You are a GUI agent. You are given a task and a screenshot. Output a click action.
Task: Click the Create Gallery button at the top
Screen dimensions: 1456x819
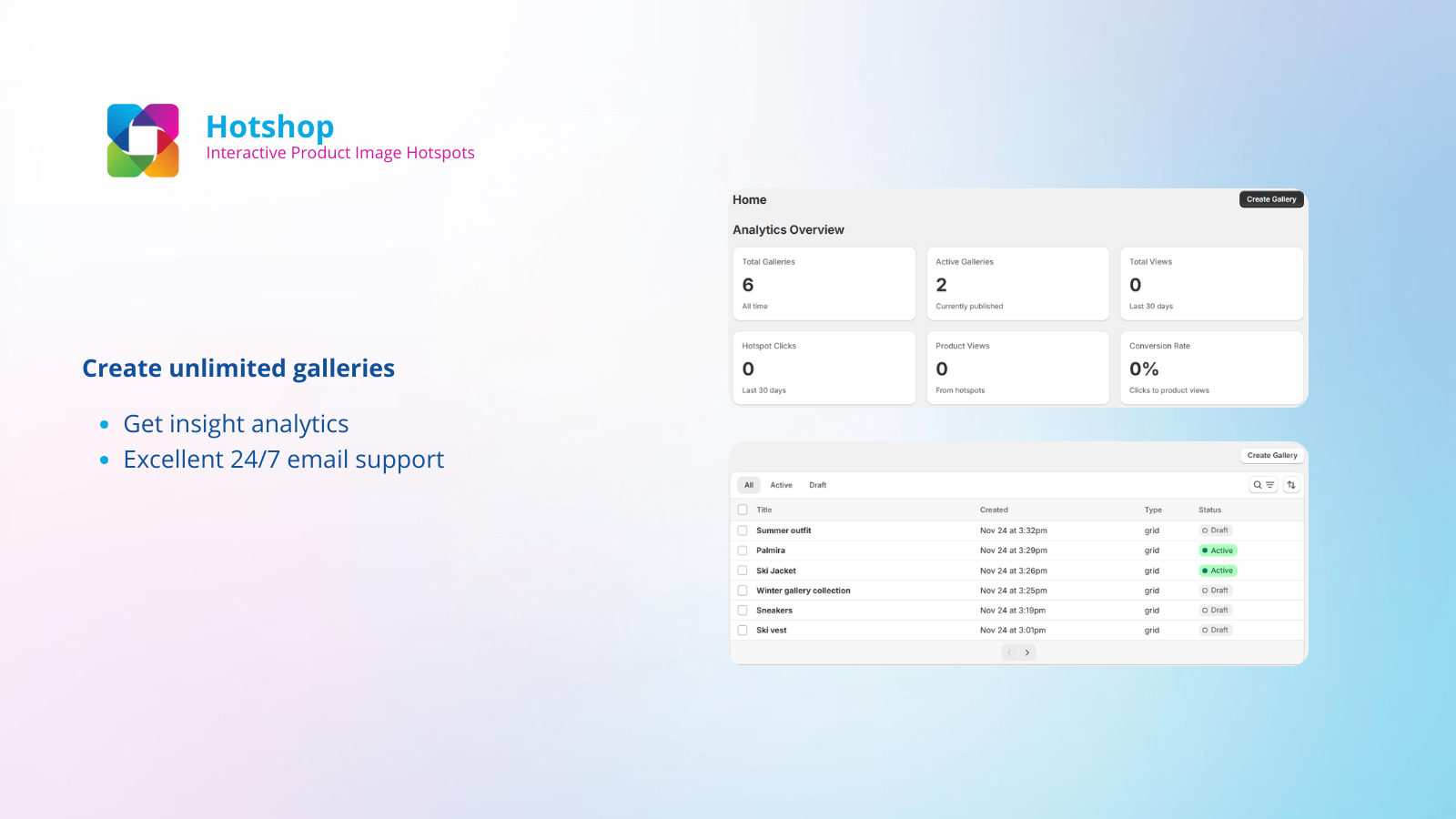tap(1270, 199)
